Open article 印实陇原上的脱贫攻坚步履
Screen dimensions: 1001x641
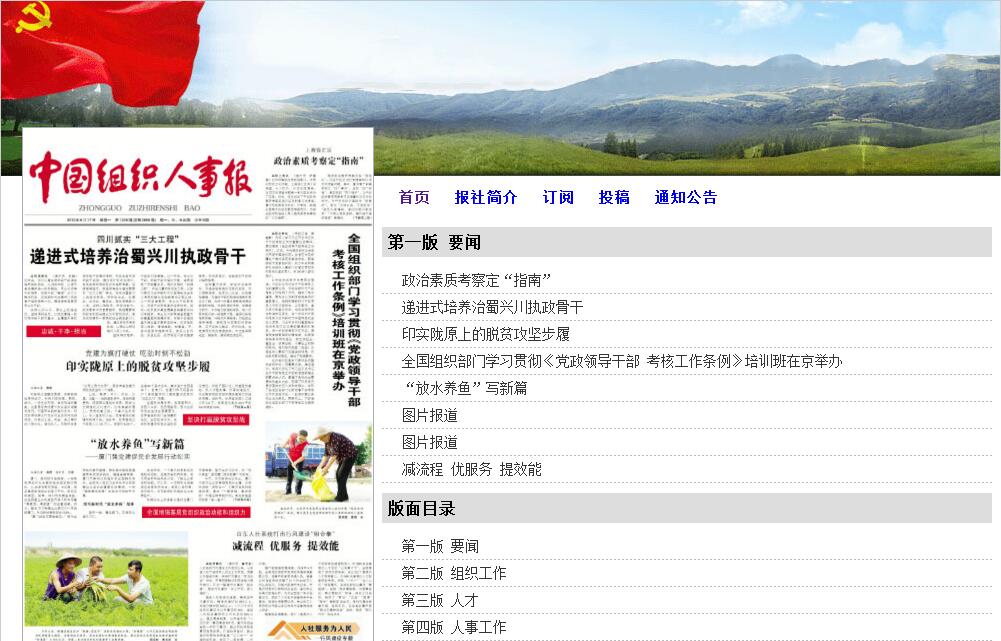(x=485, y=334)
